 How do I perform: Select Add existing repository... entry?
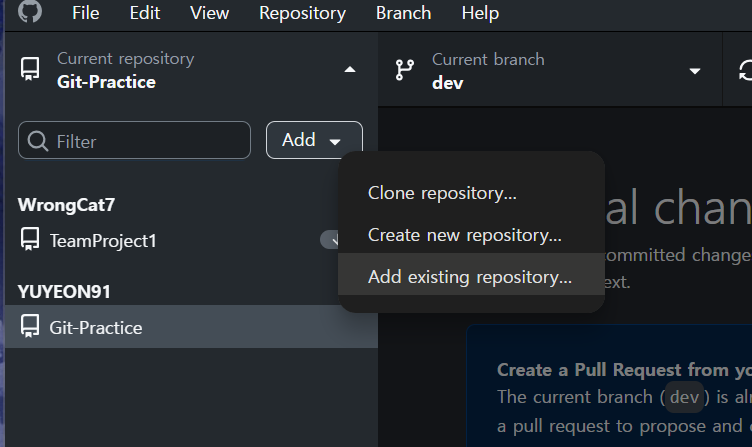click(x=471, y=277)
